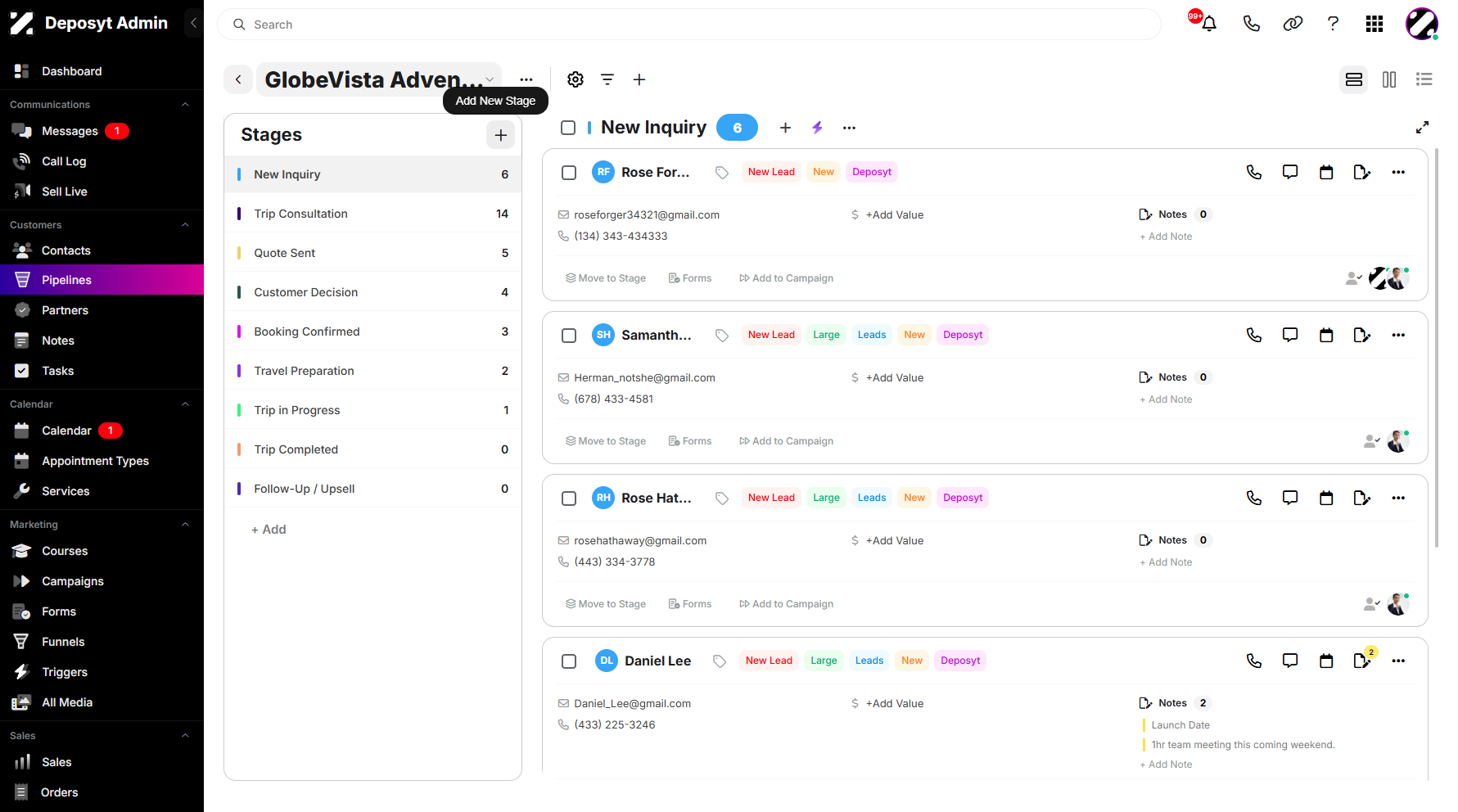Expand the New Inquiry stage fullscreen
Viewport: 1458px width, 812px height.
tap(1423, 127)
